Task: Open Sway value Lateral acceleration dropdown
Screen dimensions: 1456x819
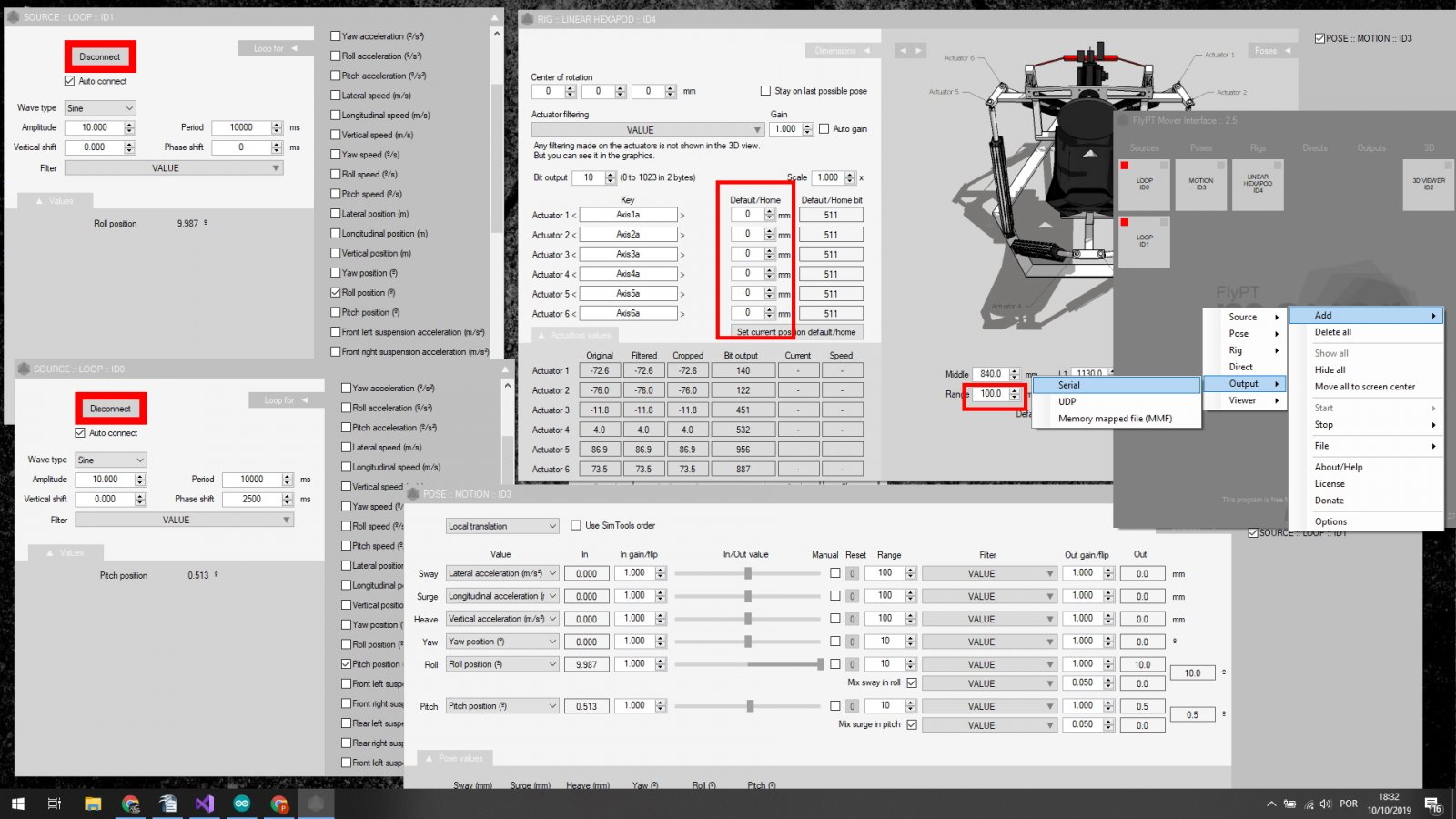Action: [x=502, y=573]
